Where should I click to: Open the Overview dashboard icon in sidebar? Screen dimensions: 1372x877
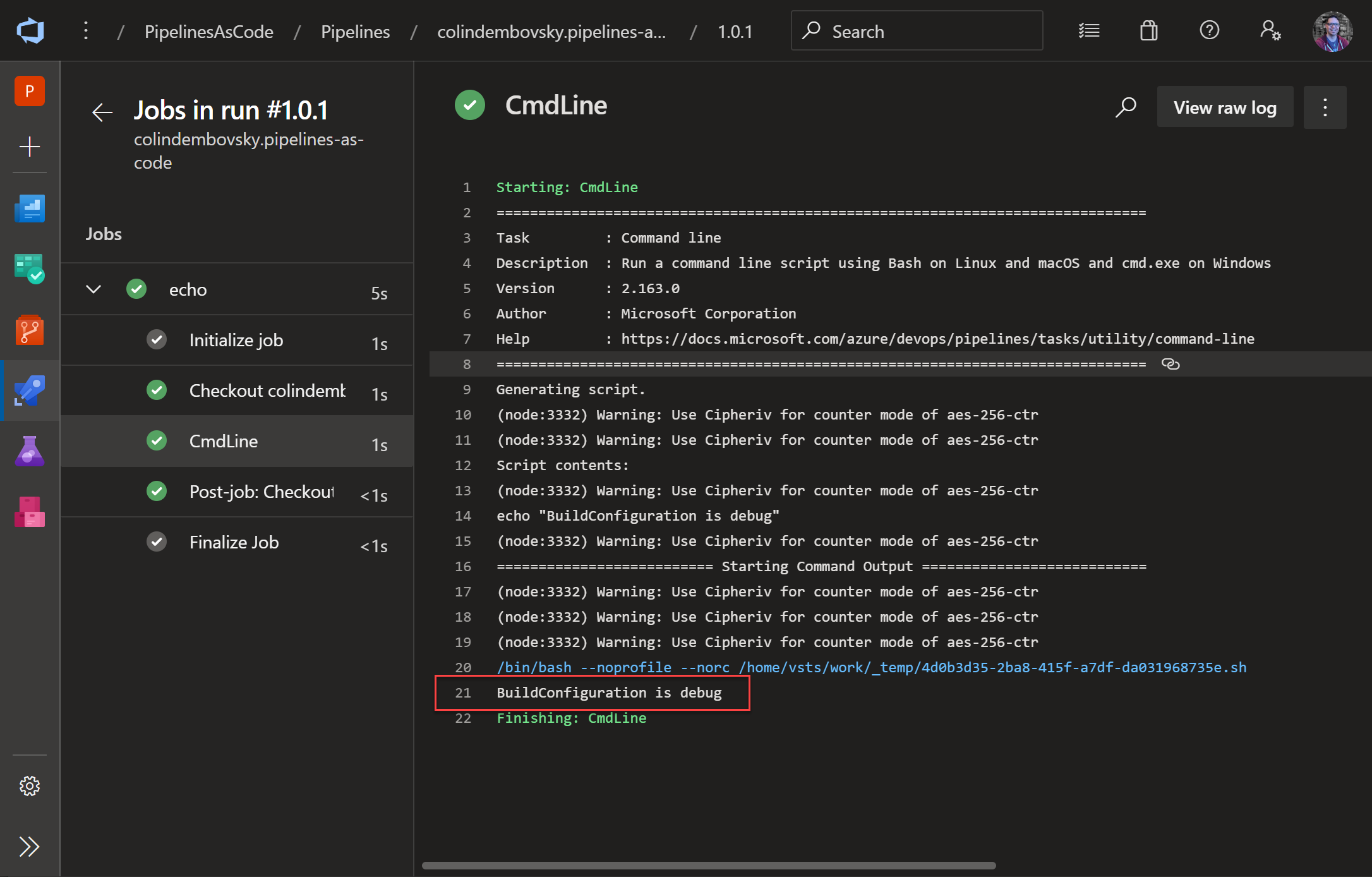(x=29, y=209)
